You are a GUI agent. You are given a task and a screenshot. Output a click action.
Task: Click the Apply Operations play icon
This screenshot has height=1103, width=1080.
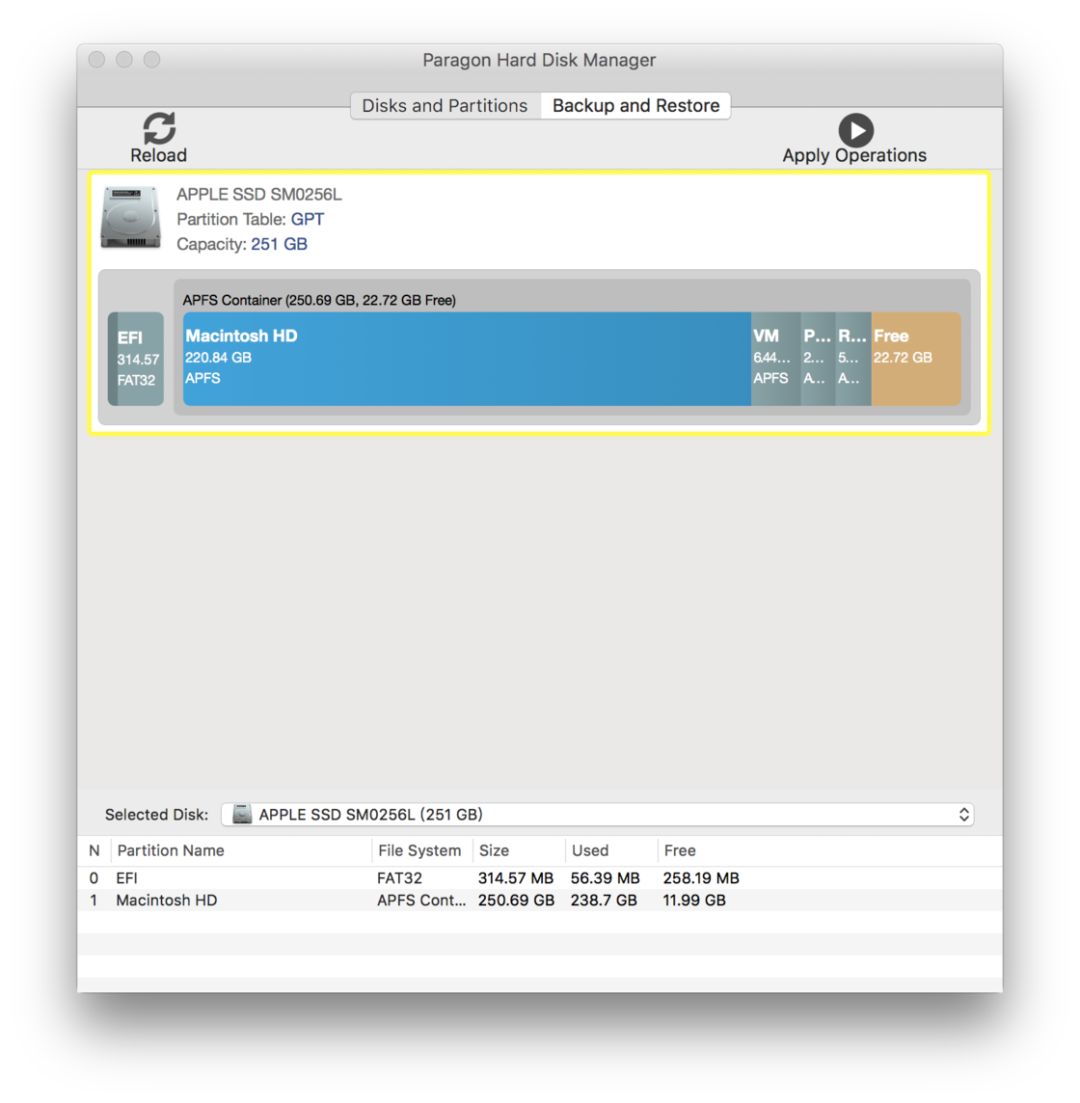click(x=856, y=130)
